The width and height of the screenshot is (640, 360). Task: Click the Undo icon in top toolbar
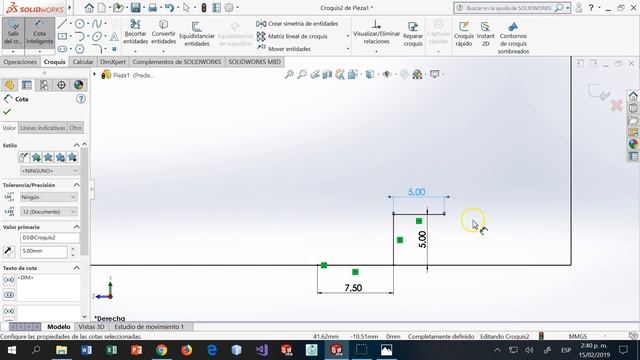169,7
